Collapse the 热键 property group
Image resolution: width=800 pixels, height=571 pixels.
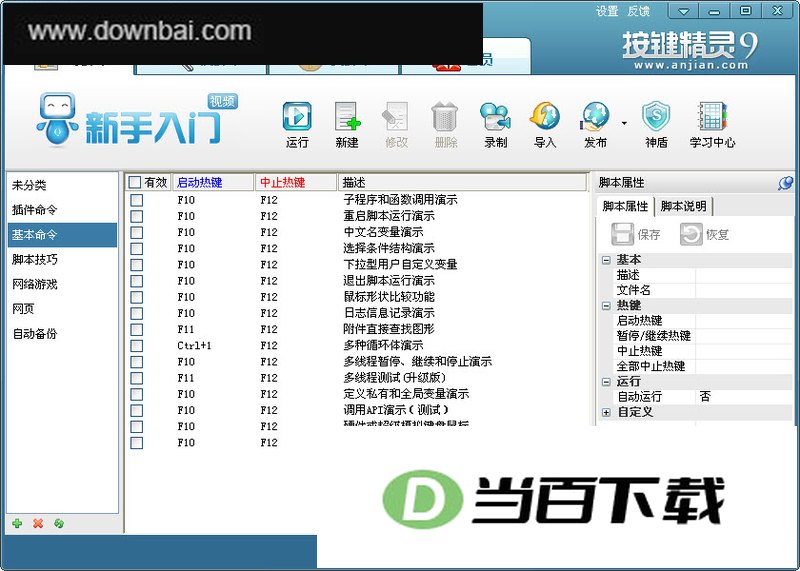[x=606, y=306]
